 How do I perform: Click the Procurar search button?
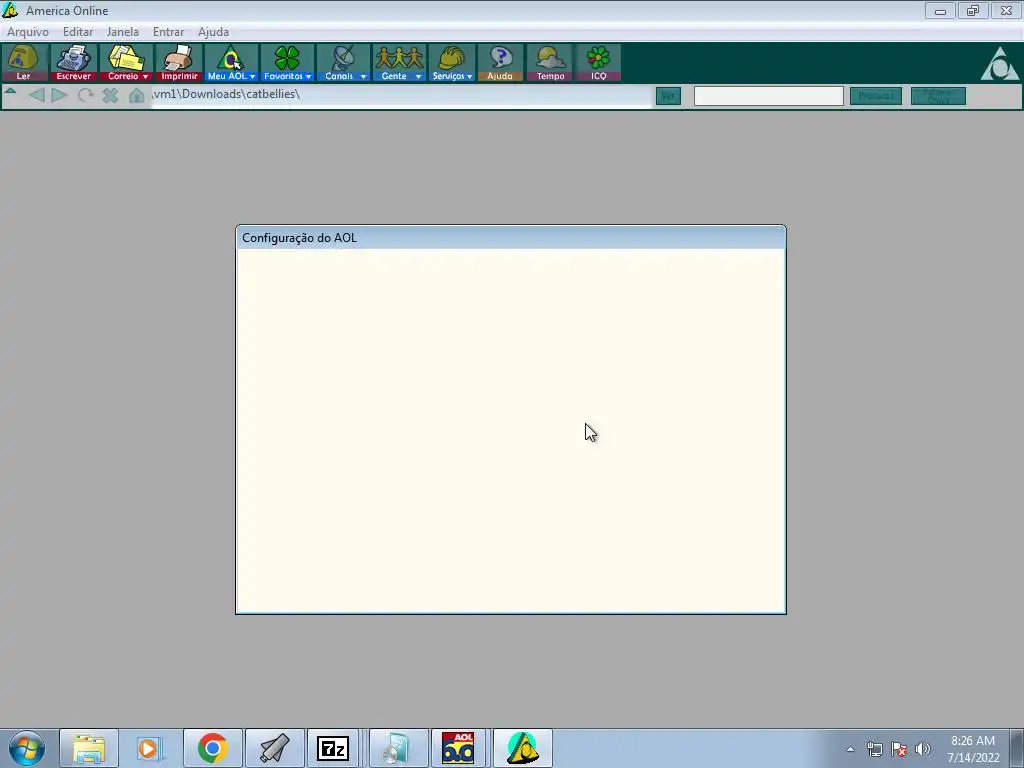pyautogui.click(x=876, y=96)
